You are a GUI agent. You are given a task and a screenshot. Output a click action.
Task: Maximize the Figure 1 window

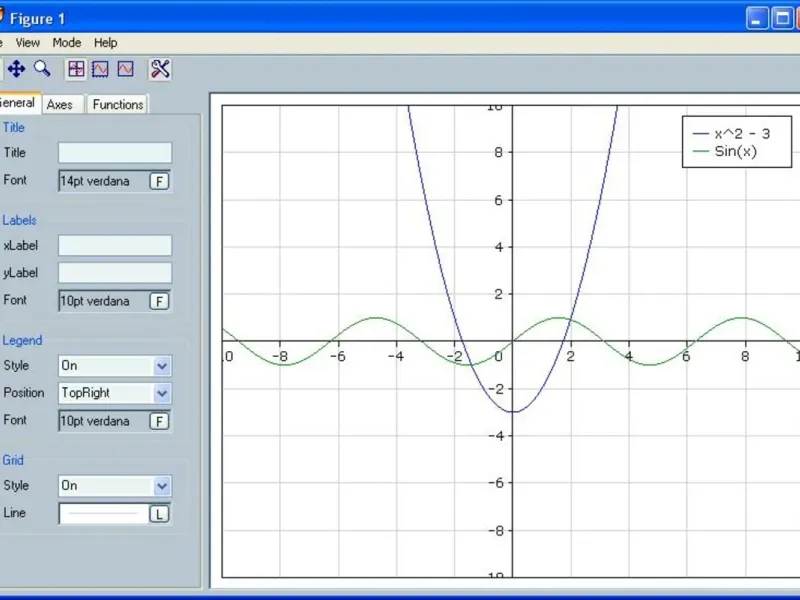tap(782, 19)
